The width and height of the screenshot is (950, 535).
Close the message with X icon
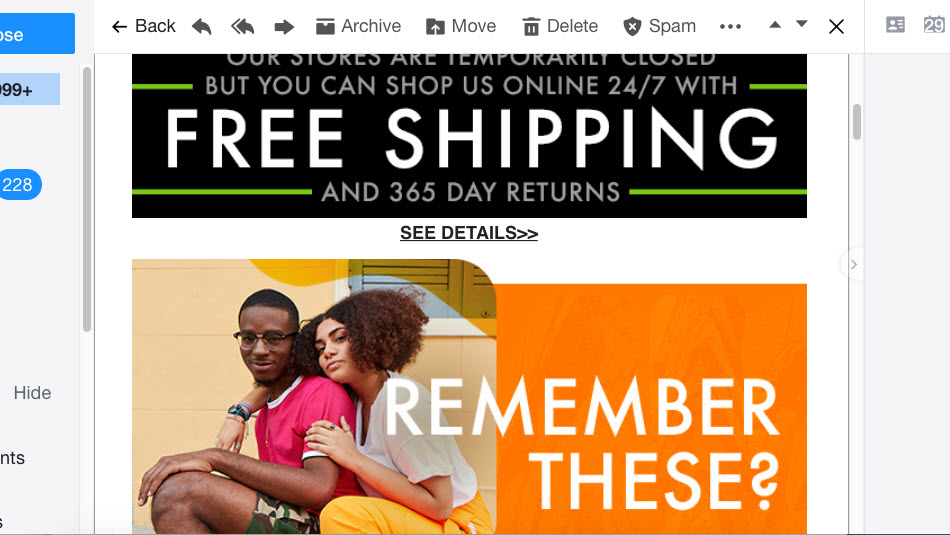[836, 27]
